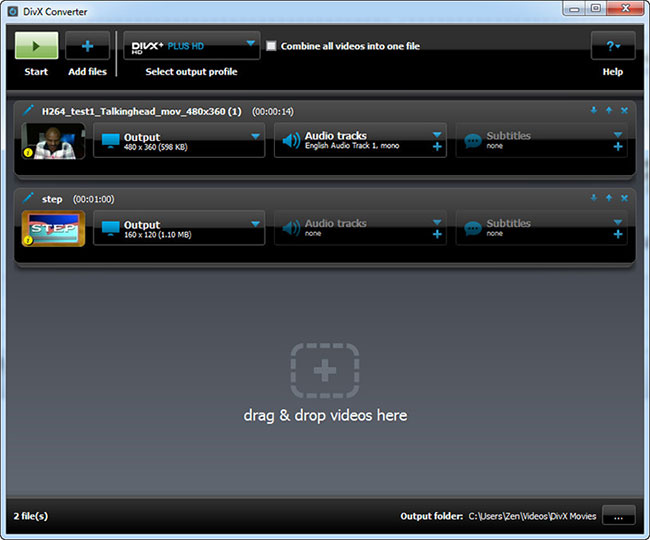Remove the step video from the list
This screenshot has width=650, height=540.
(624, 198)
